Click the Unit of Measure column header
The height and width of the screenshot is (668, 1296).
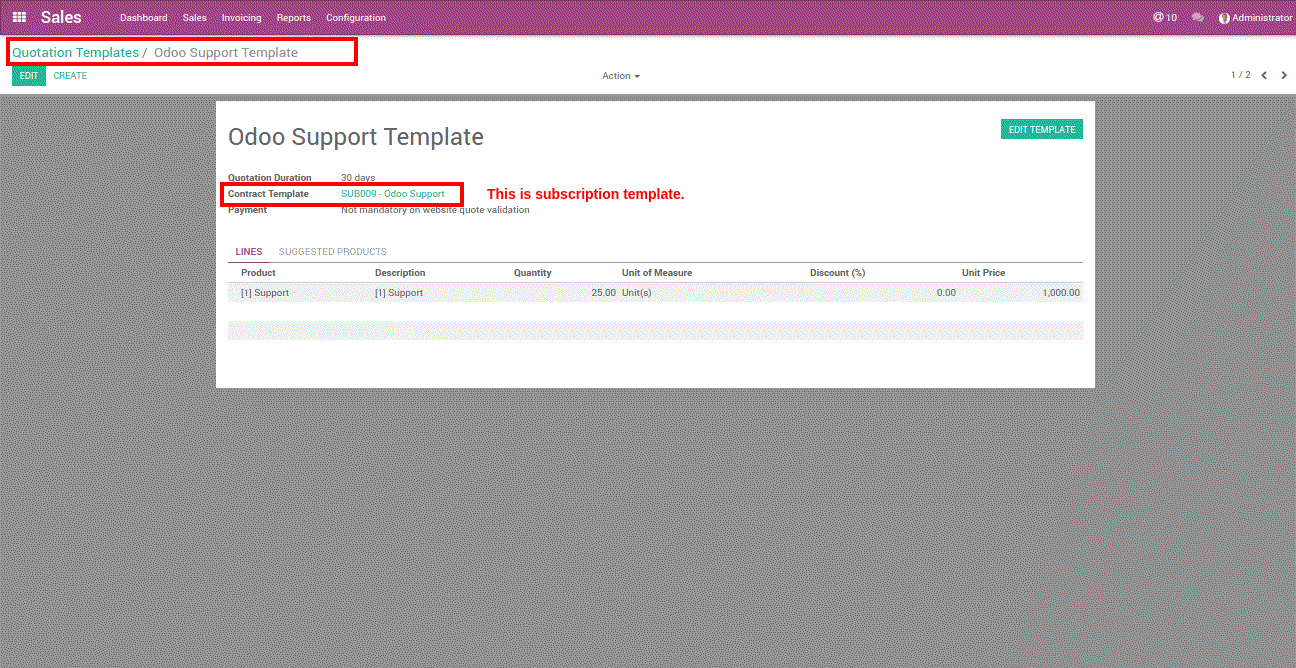click(x=657, y=273)
